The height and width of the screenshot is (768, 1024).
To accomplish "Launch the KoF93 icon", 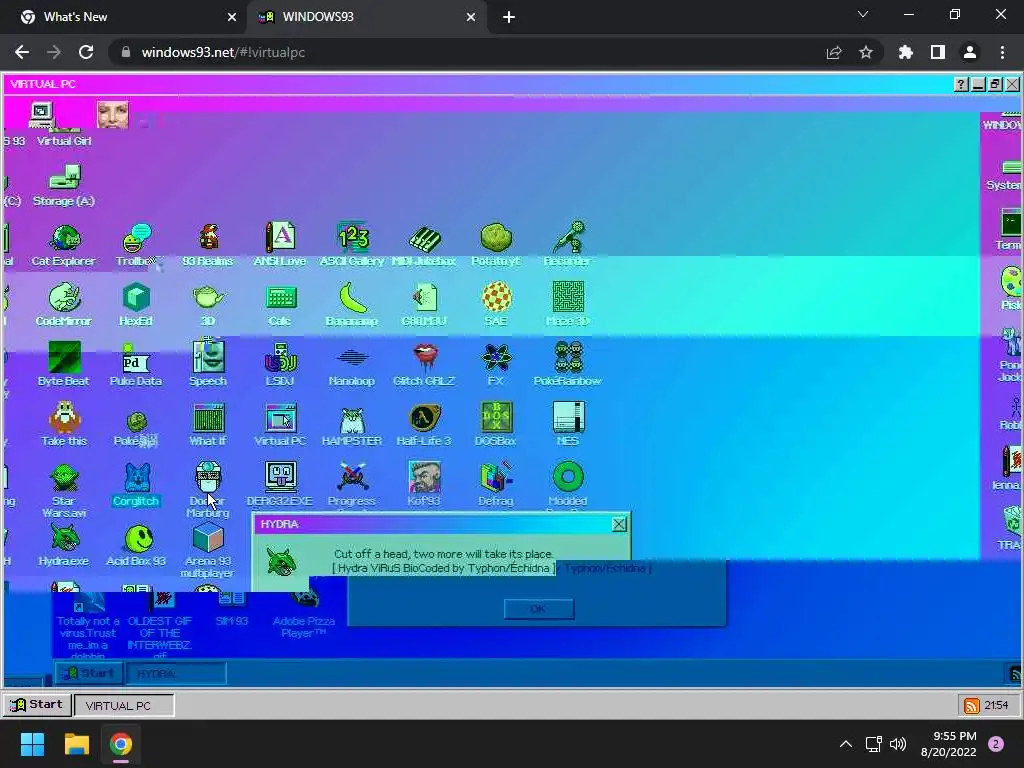I will (424, 485).
